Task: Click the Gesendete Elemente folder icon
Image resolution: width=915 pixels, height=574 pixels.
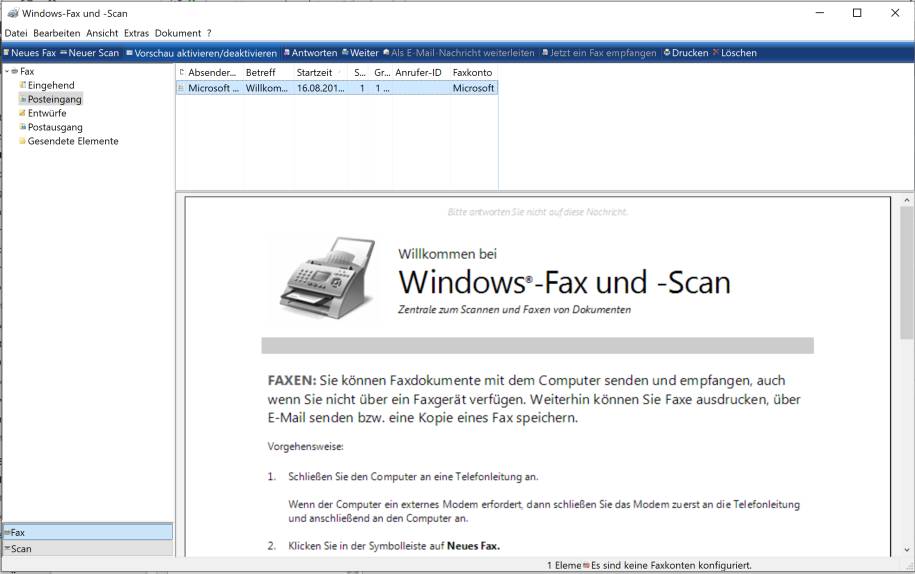Action: coord(23,141)
